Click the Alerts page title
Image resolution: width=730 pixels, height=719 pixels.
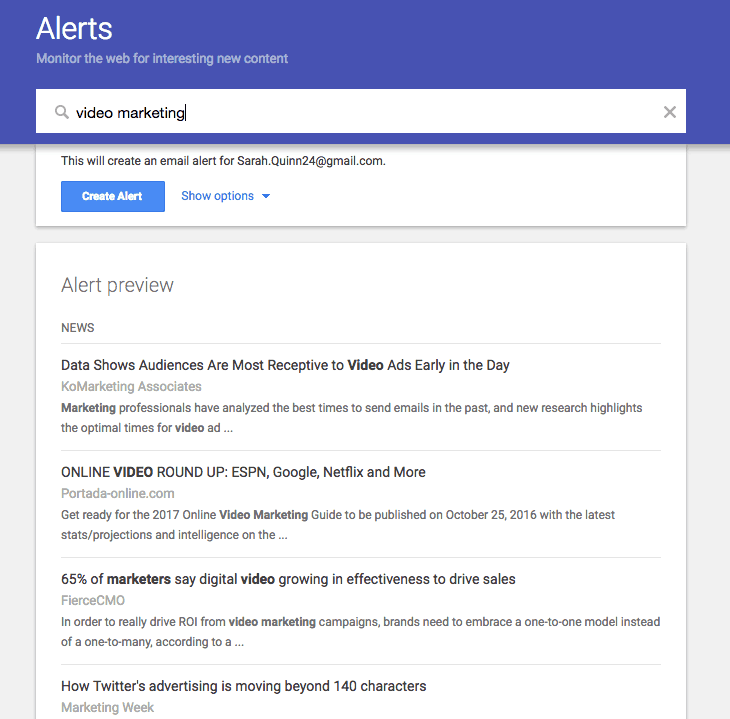pyautogui.click(x=74, y=28)
